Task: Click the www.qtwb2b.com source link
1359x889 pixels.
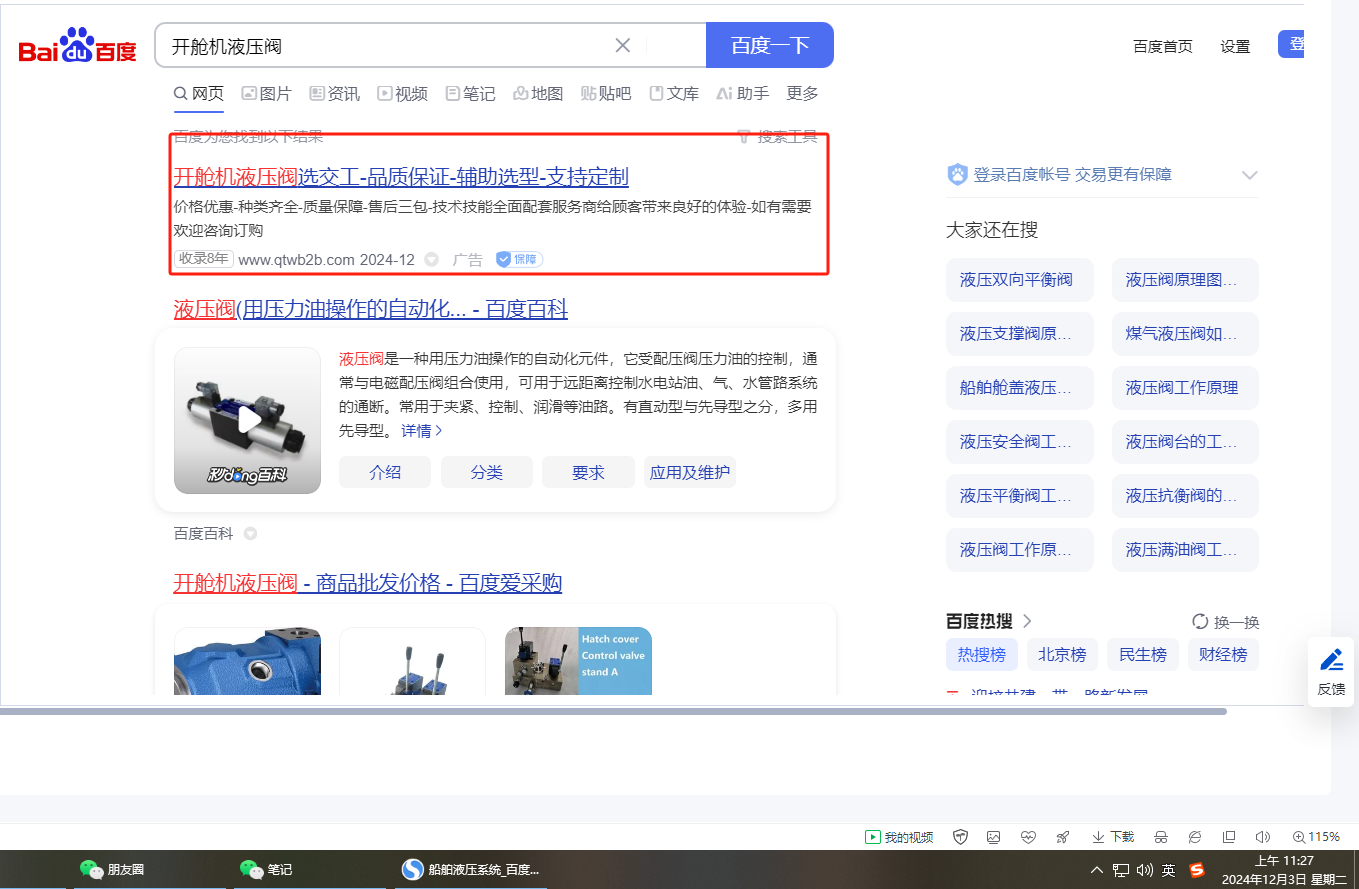Action: tap(297, 259)
